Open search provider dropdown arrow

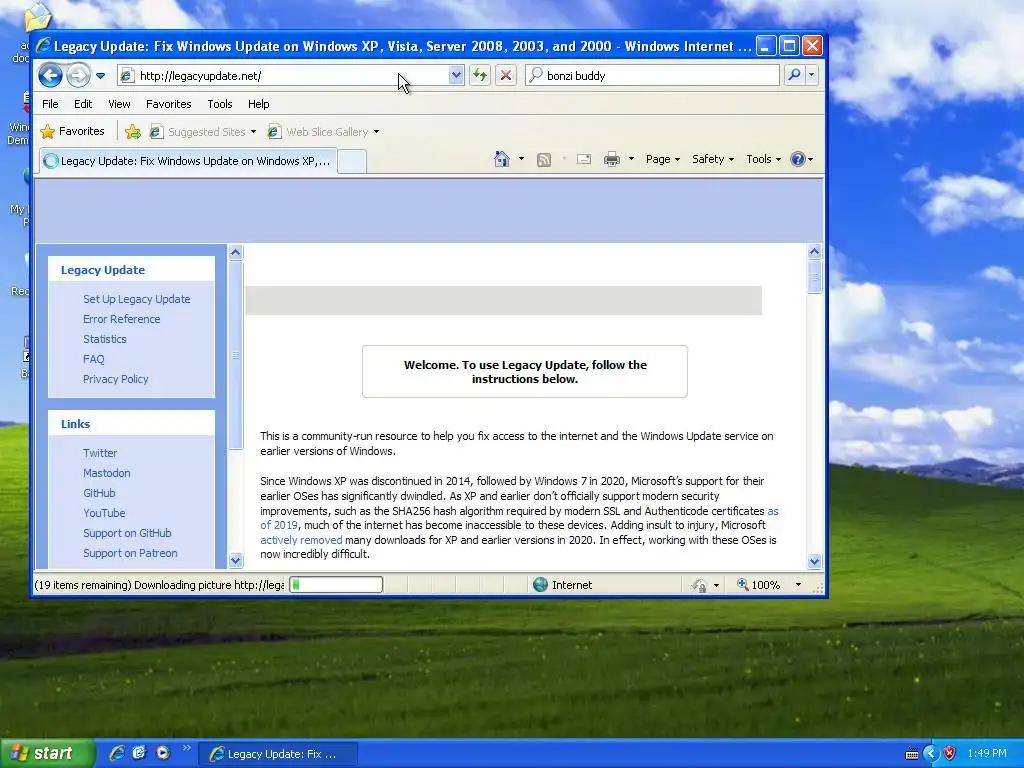coord(812,76)
